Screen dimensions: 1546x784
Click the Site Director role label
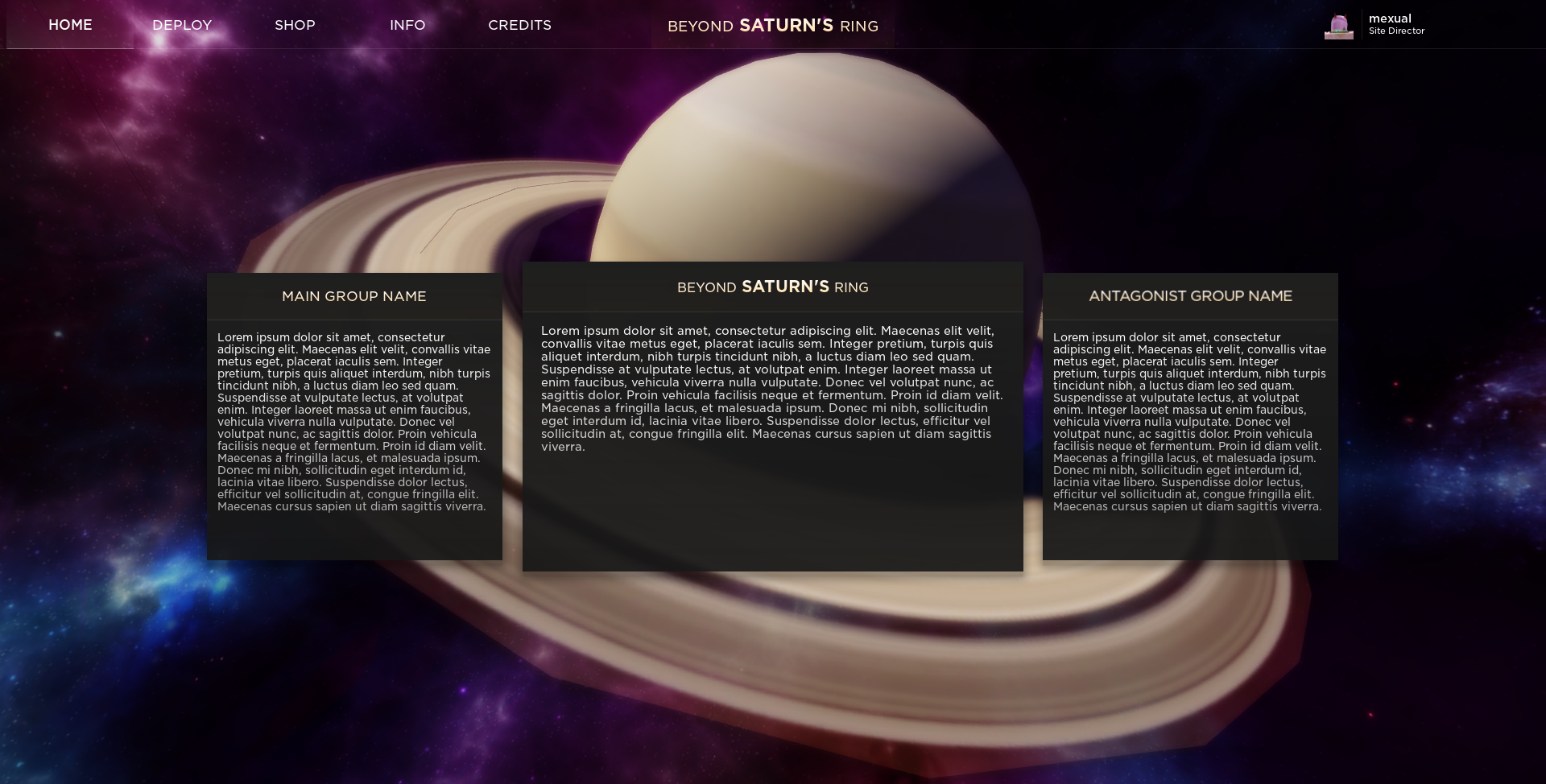pos(1396,31)
